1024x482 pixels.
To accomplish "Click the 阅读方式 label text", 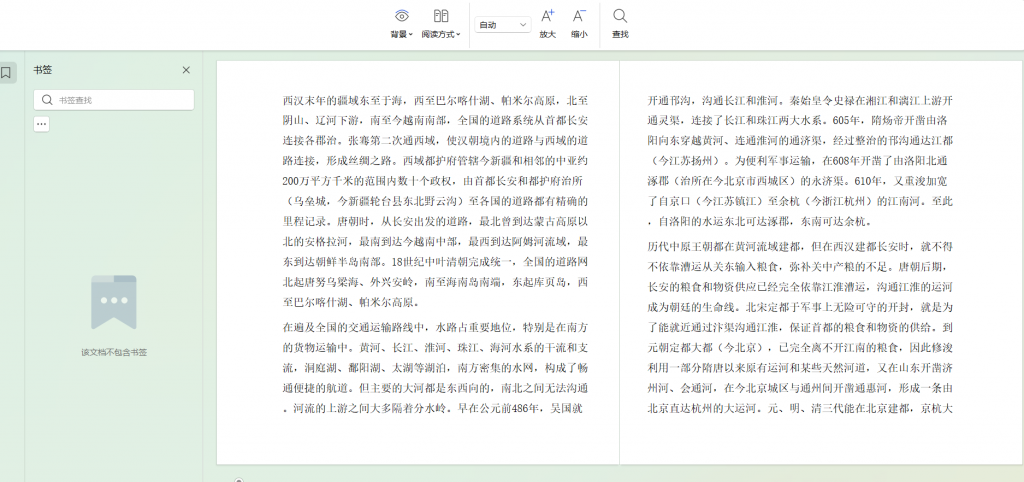I will 438,35.
